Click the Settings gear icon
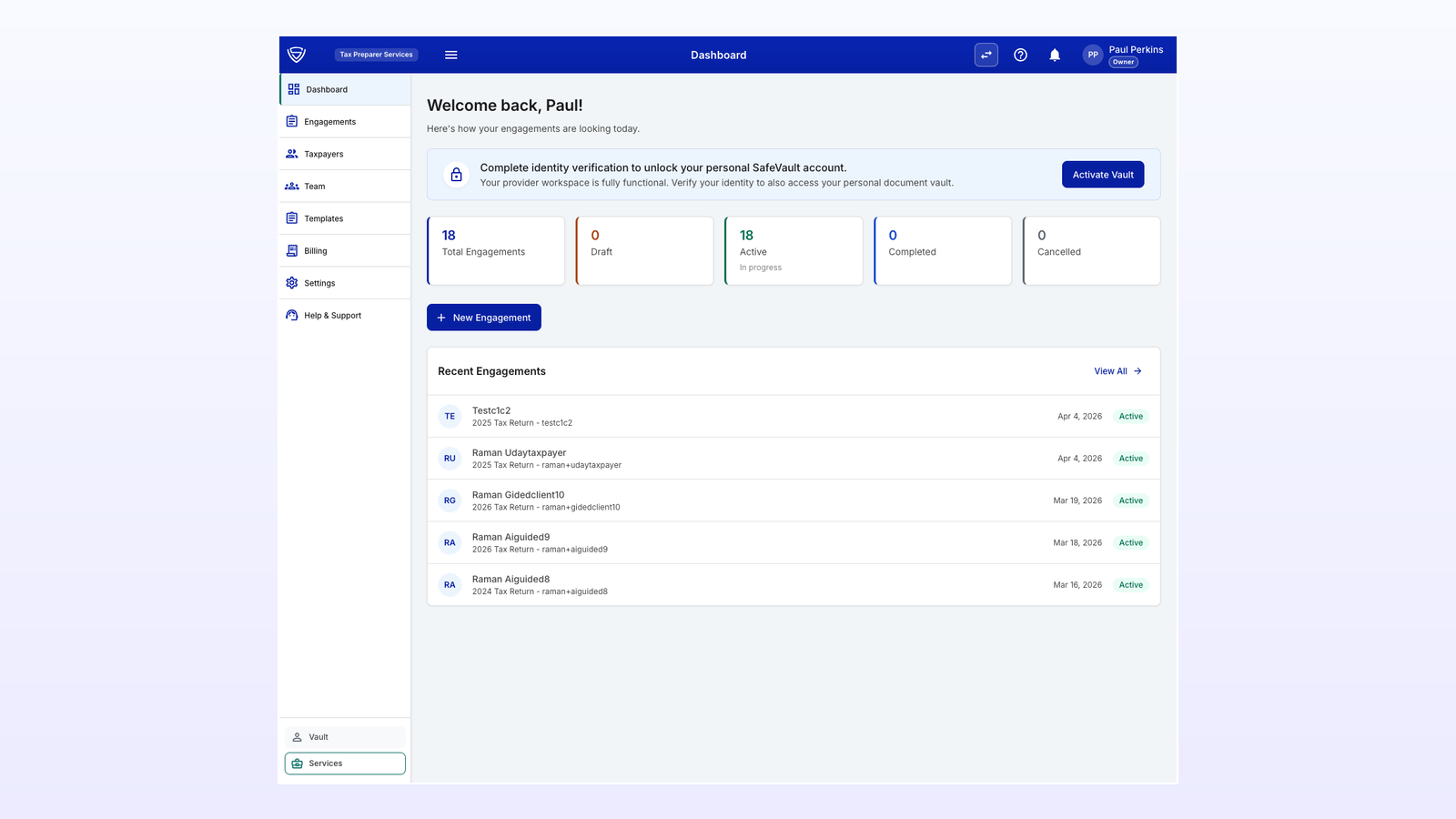1456x819 pixels. tap(292, 283)
